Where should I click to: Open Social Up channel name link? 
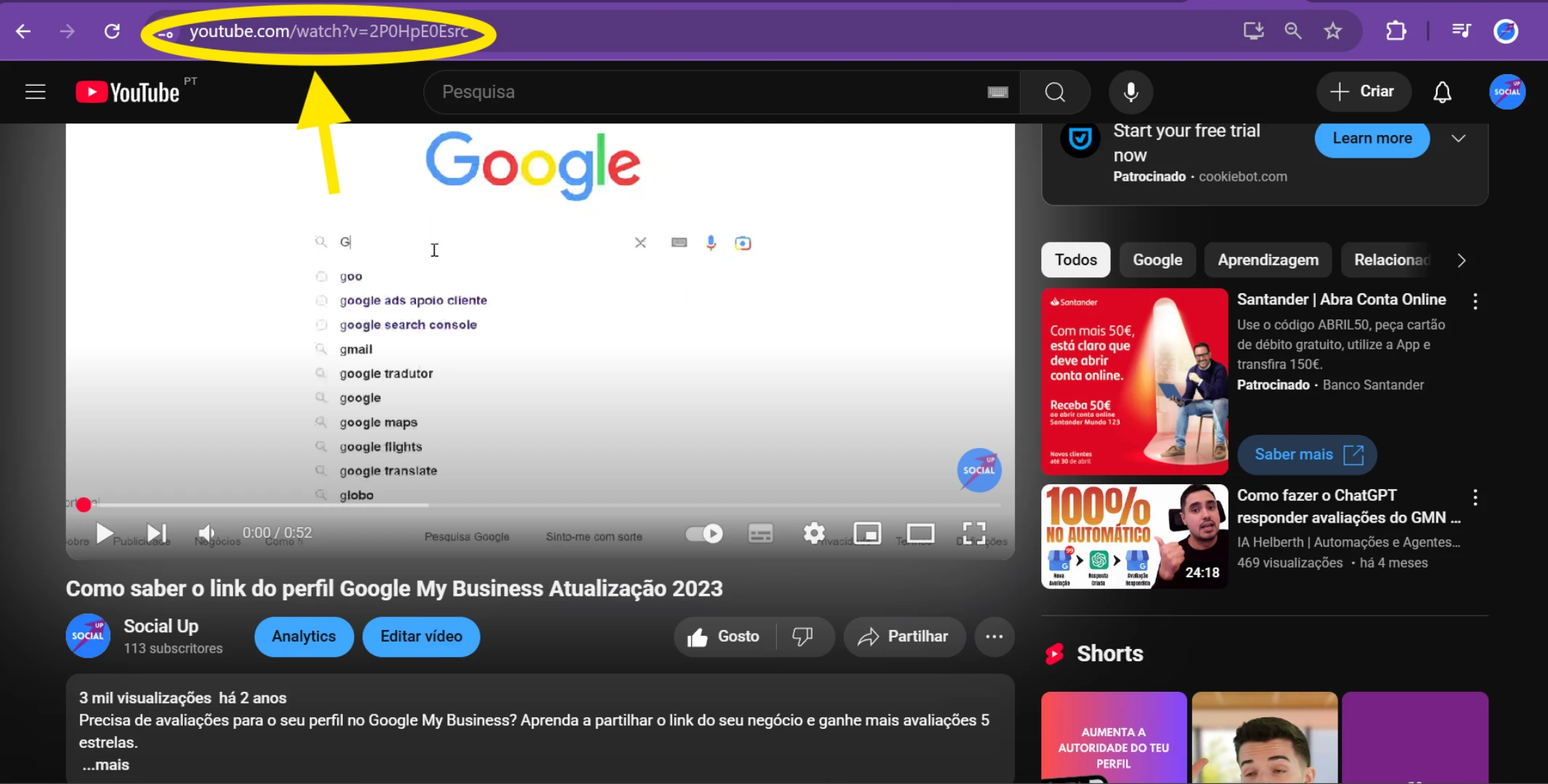161,626
